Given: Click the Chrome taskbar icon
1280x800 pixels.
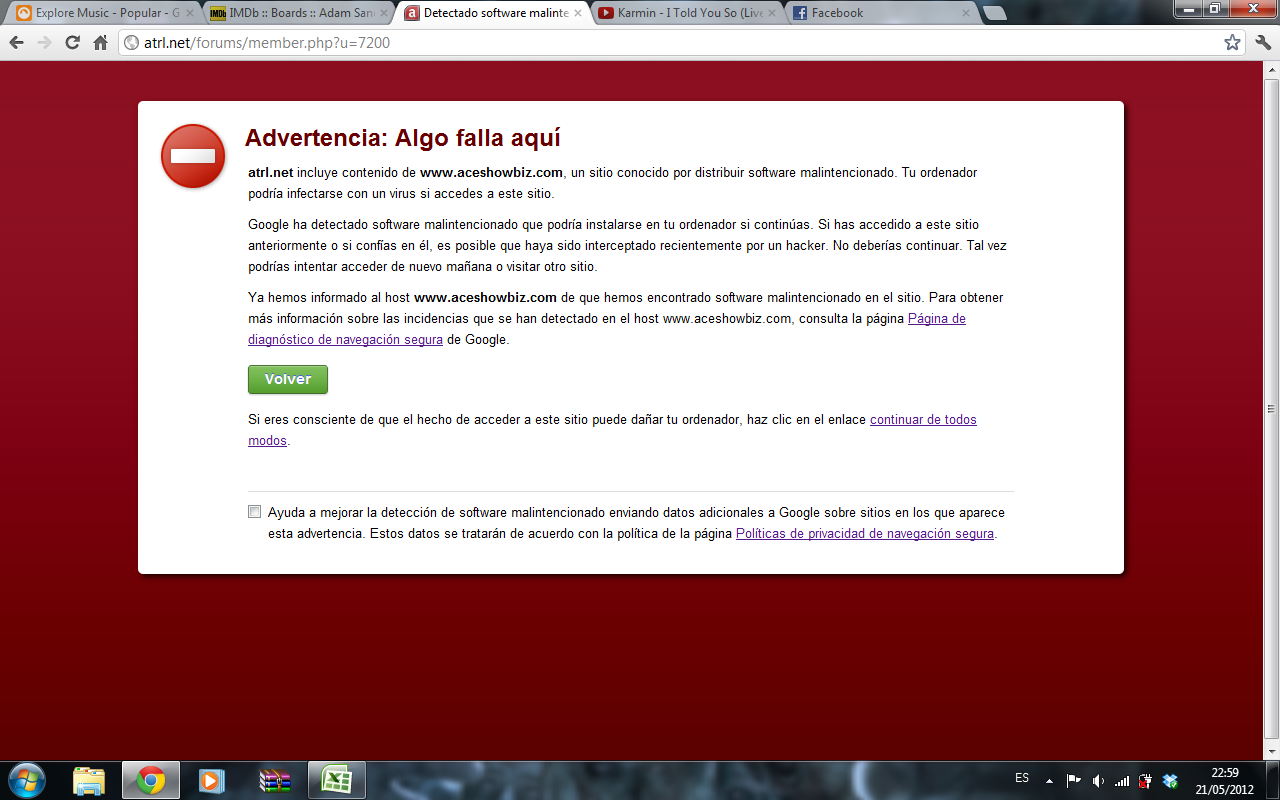Looking at the screenshot, I should click(x=151, y=780).
